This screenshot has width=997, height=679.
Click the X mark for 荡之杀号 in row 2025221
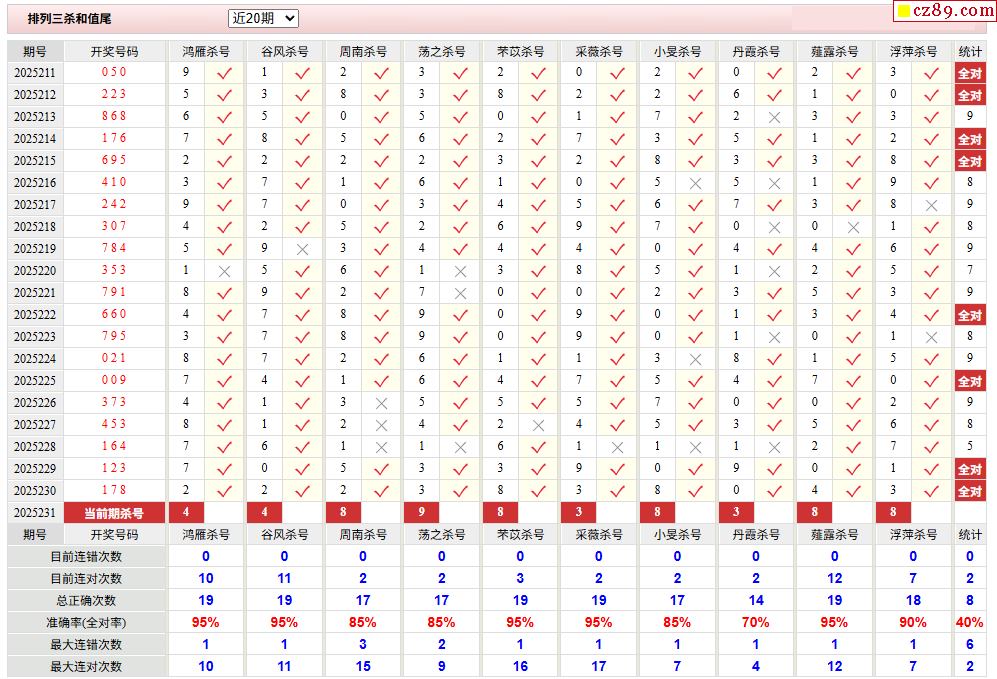tap(460, 293)
